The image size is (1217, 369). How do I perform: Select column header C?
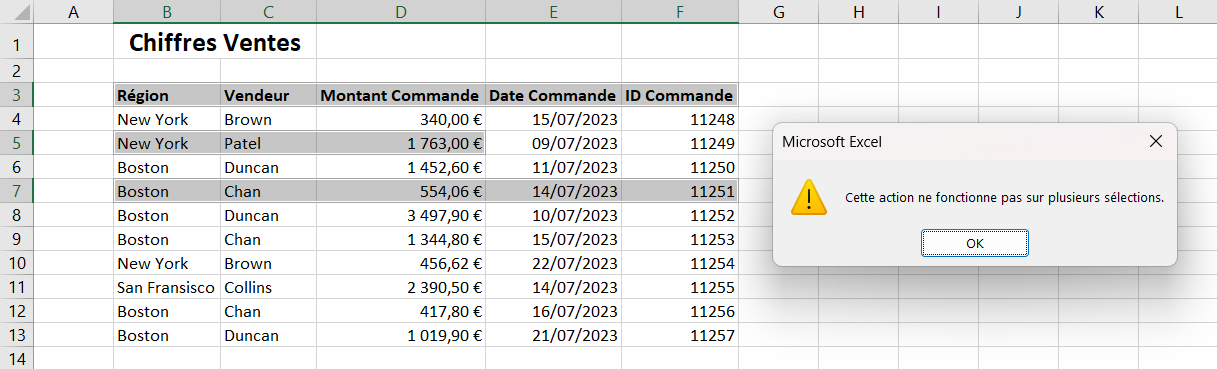(x=269, y=12)
